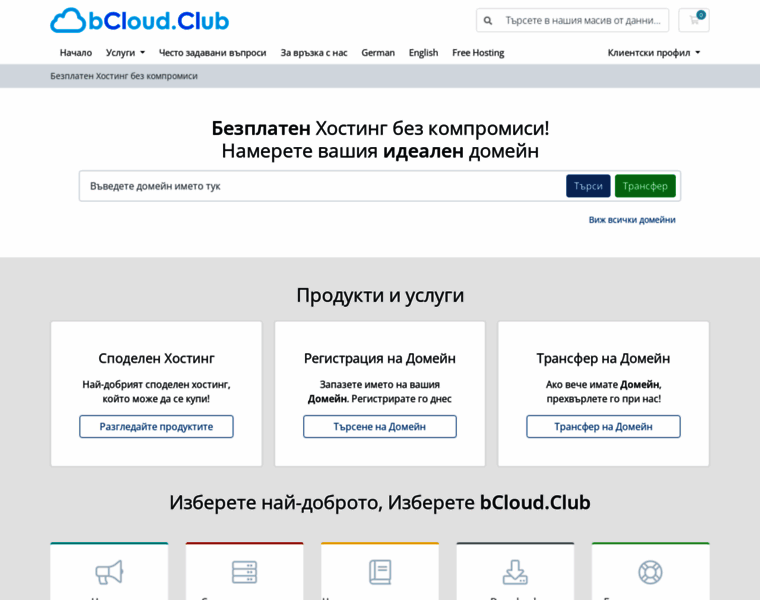Click the downloads tray icon
Viewport: 760px width, 600px height.
515,572
